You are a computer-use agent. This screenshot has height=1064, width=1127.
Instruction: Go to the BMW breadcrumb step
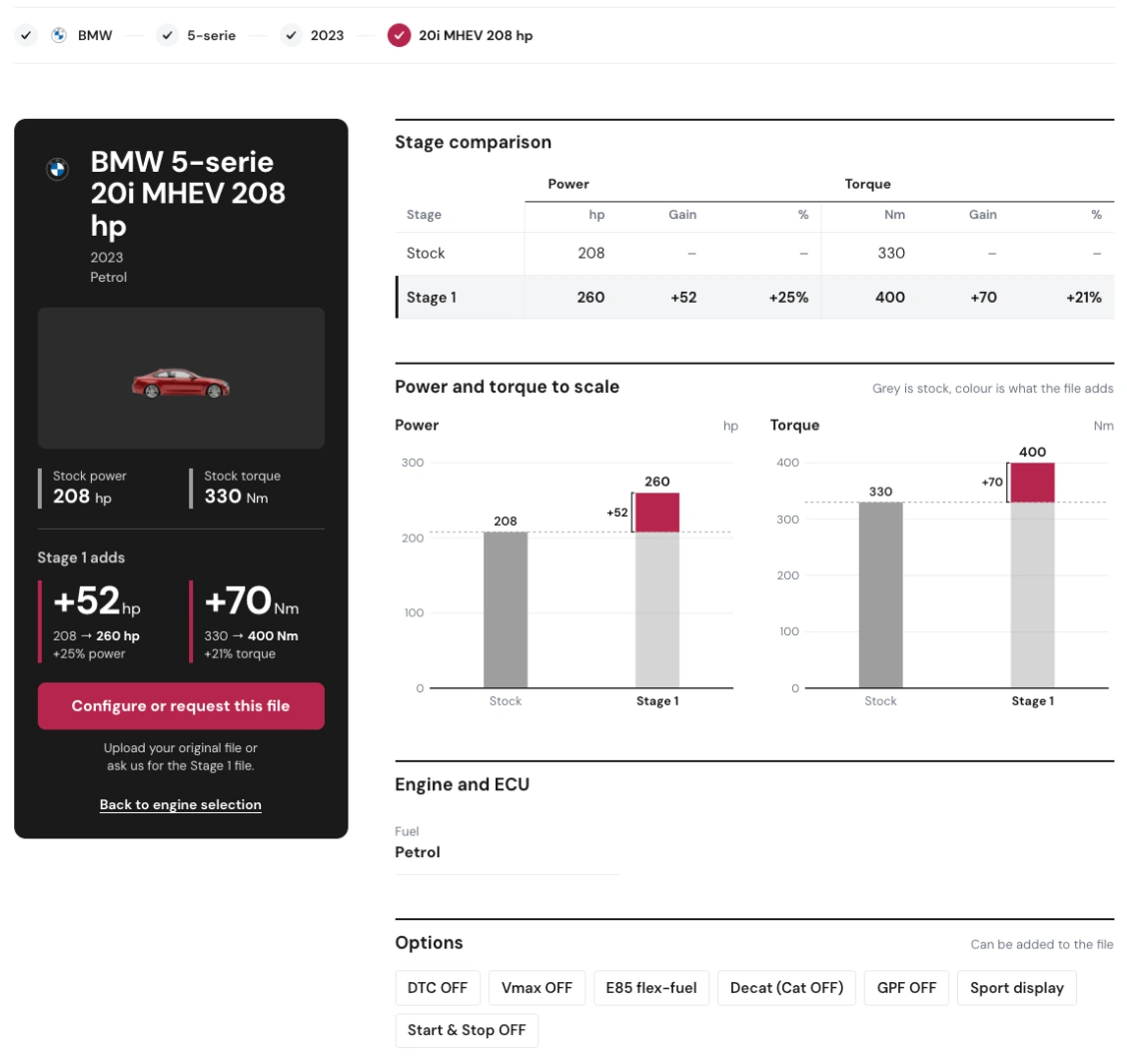point(95,35)
